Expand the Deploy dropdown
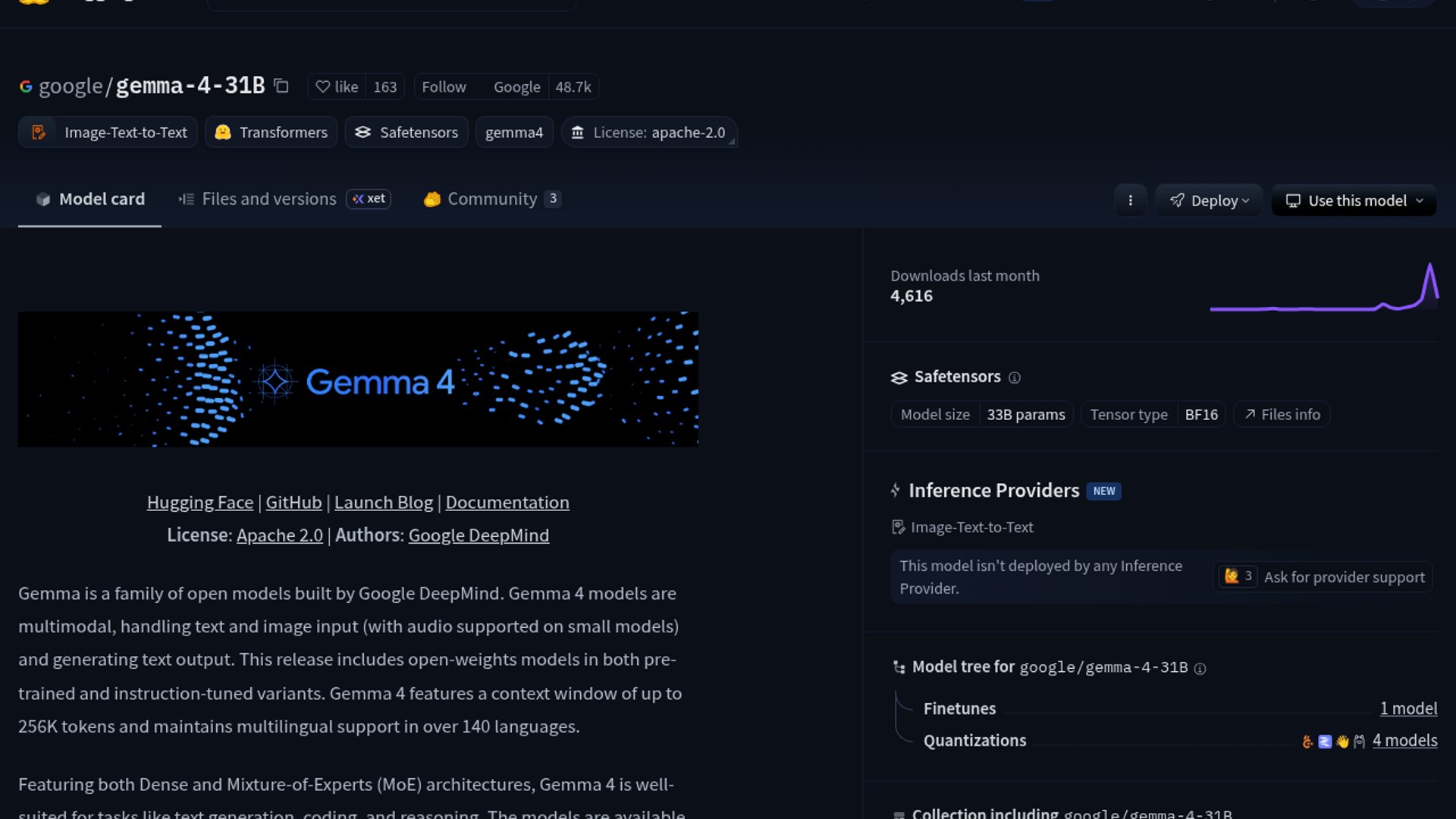 pyautogui.click(x=1209, y=201)
